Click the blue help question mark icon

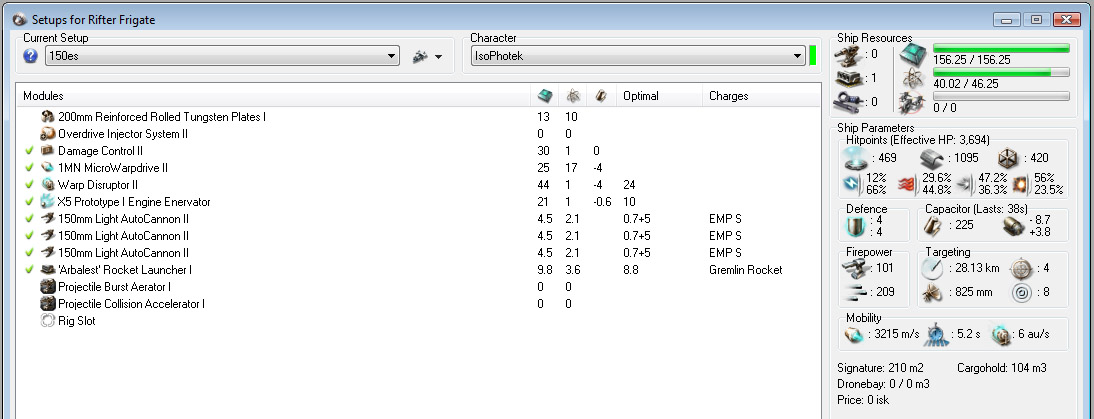click(x=30, y=56)
